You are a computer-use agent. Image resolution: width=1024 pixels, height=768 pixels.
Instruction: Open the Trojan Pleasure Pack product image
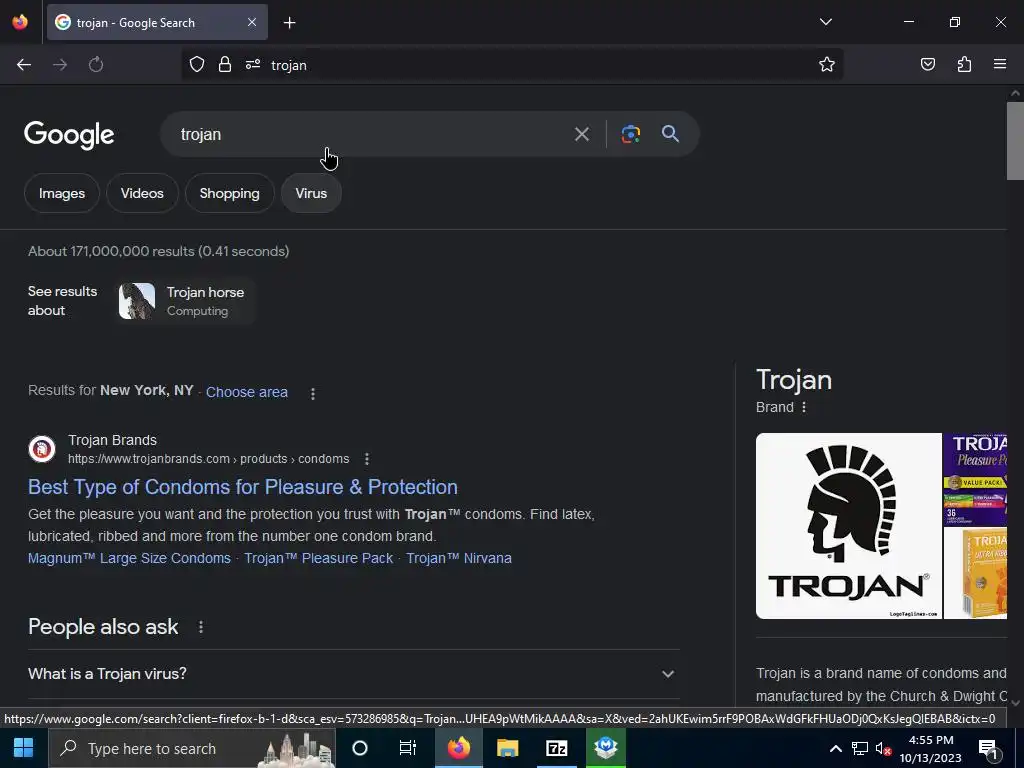coord(975,479)
